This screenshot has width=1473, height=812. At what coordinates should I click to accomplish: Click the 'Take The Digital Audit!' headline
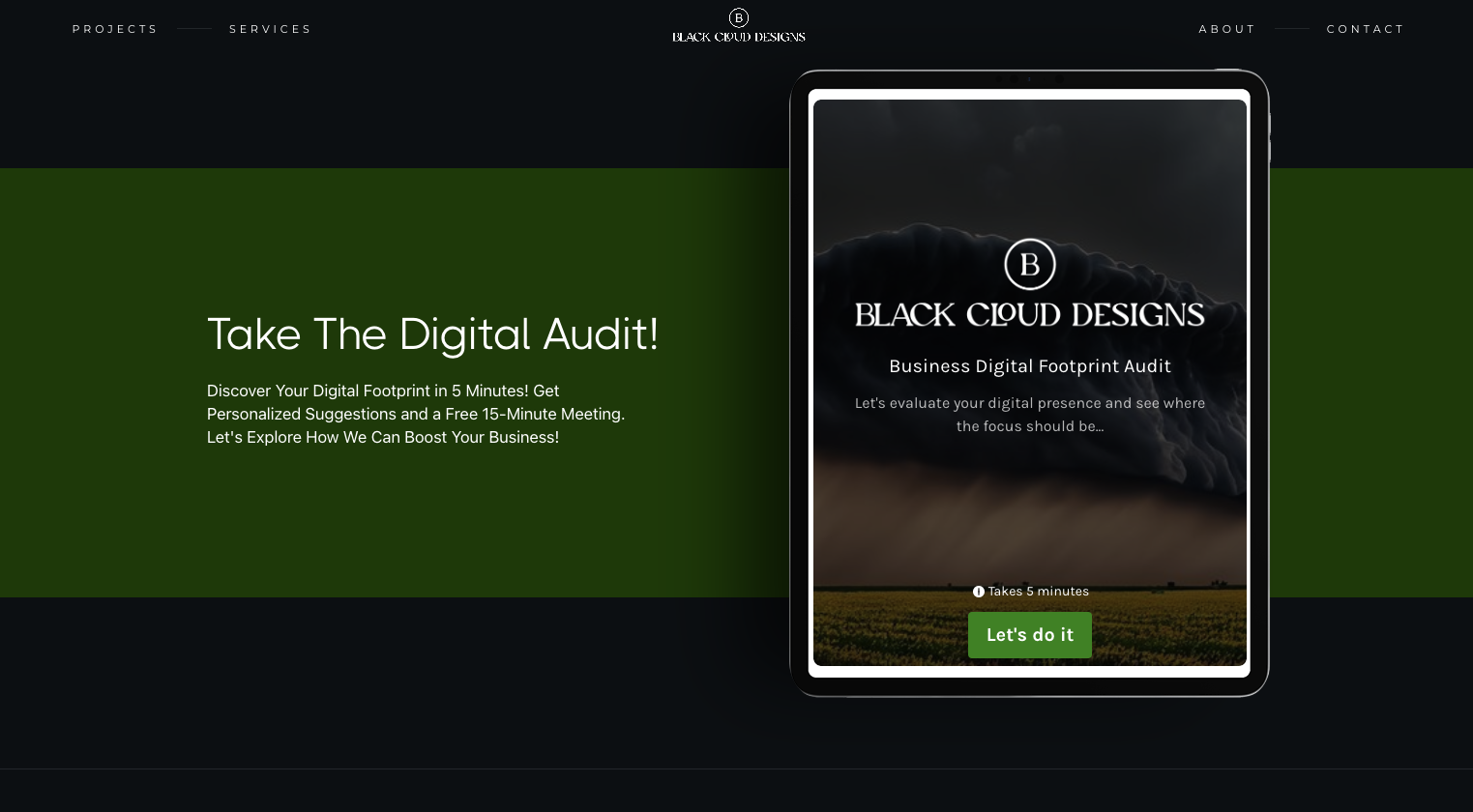[432, 335]
